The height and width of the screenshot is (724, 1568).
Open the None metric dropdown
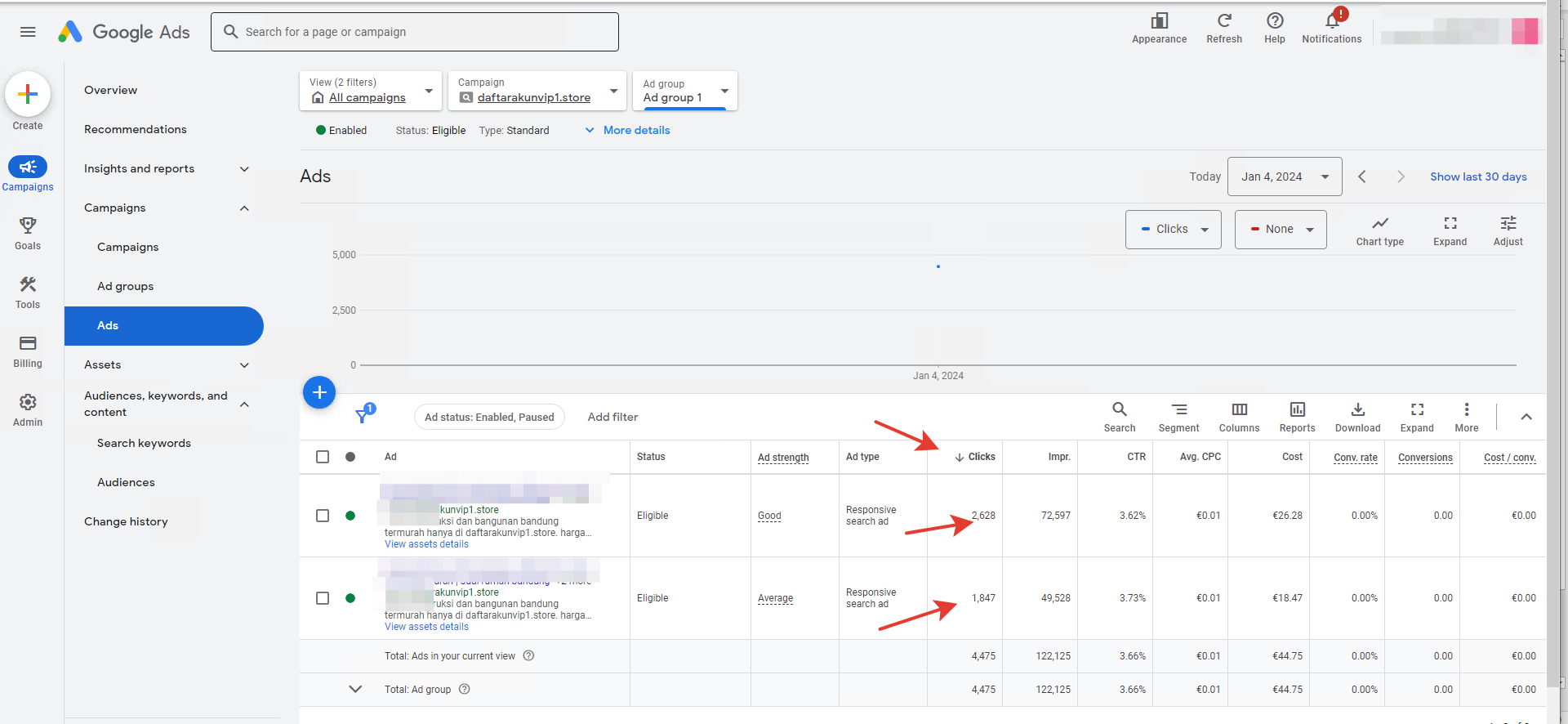(x=1280, y=230)
